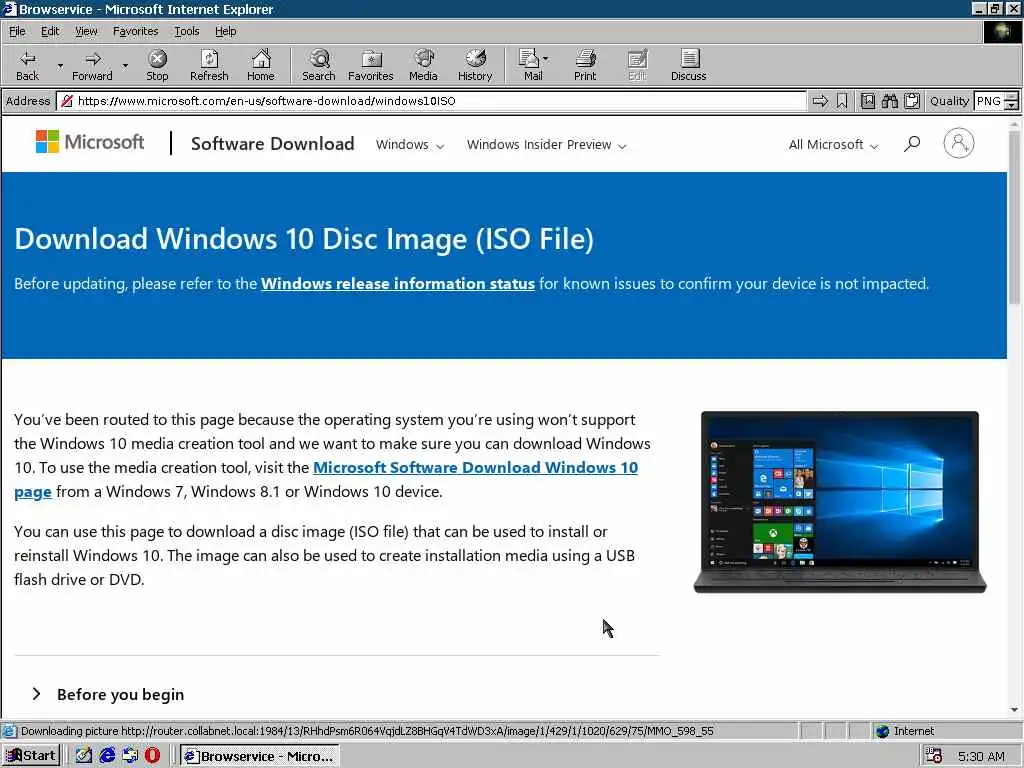Image resolution: width=1024 pixels, height=768 pixels.
Task: Open Windows release information status link
Action: tap(398, 283)
